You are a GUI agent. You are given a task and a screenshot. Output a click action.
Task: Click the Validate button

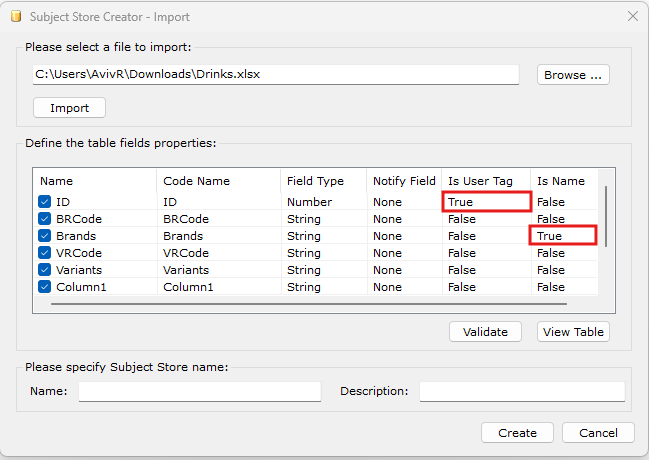click(x=485, y=332)
